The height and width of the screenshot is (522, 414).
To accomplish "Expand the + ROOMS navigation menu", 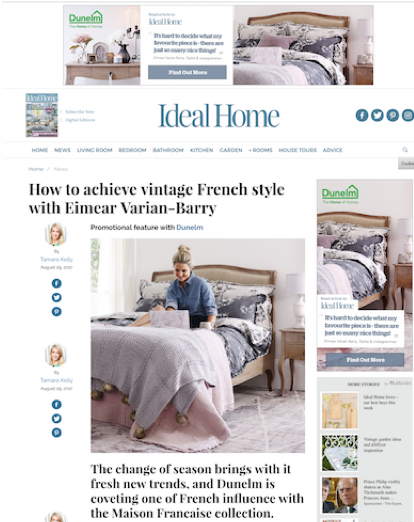I will [261, 150].
